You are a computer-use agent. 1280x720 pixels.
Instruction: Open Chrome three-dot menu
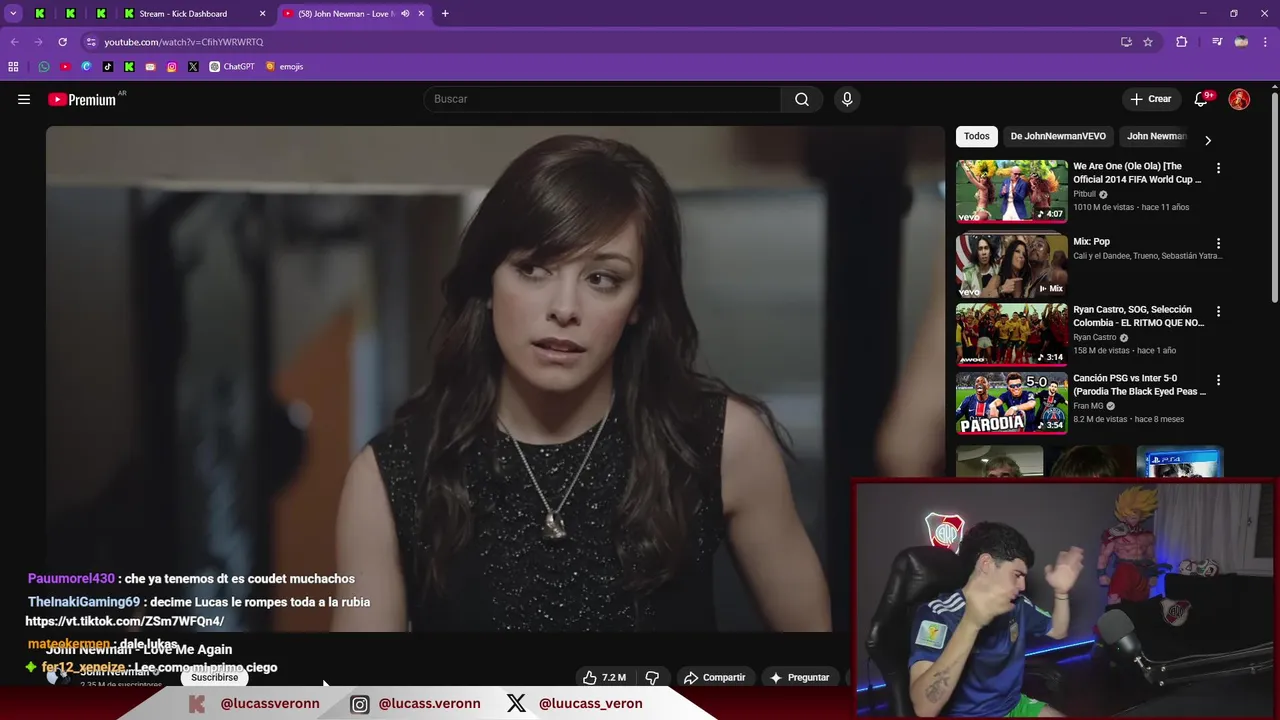click(x=1265, y=42)
